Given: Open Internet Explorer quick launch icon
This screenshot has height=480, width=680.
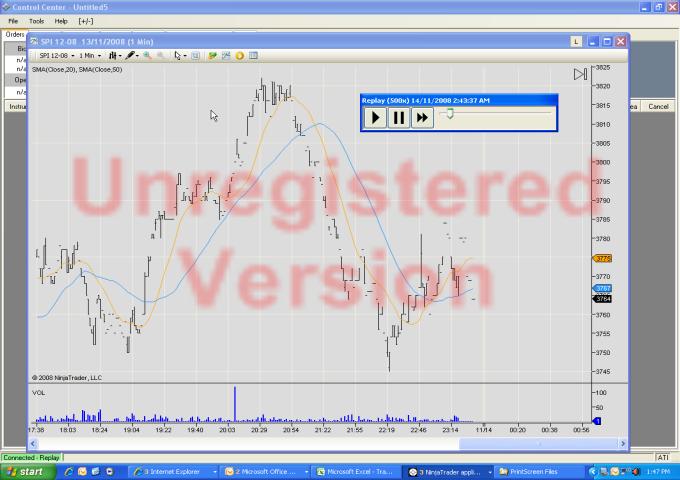Looking at the screenshot, I should [x=69, y=471].
